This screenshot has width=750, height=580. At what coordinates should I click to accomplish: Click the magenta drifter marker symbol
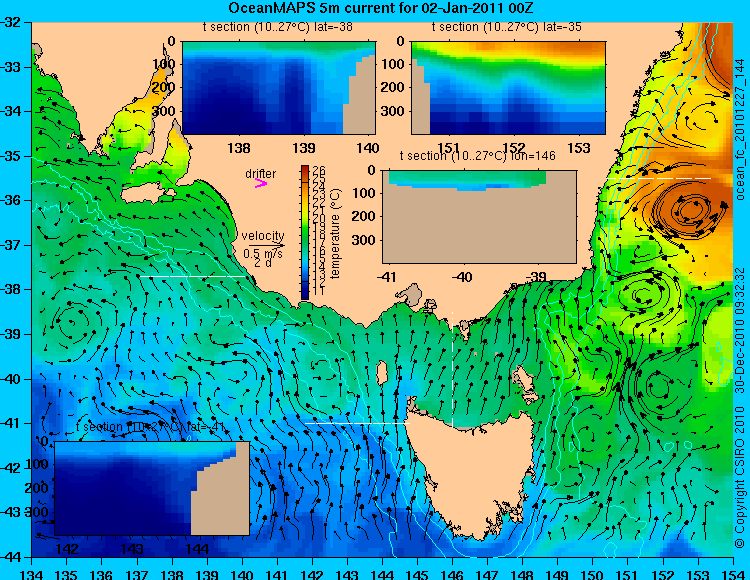point(261,184)
